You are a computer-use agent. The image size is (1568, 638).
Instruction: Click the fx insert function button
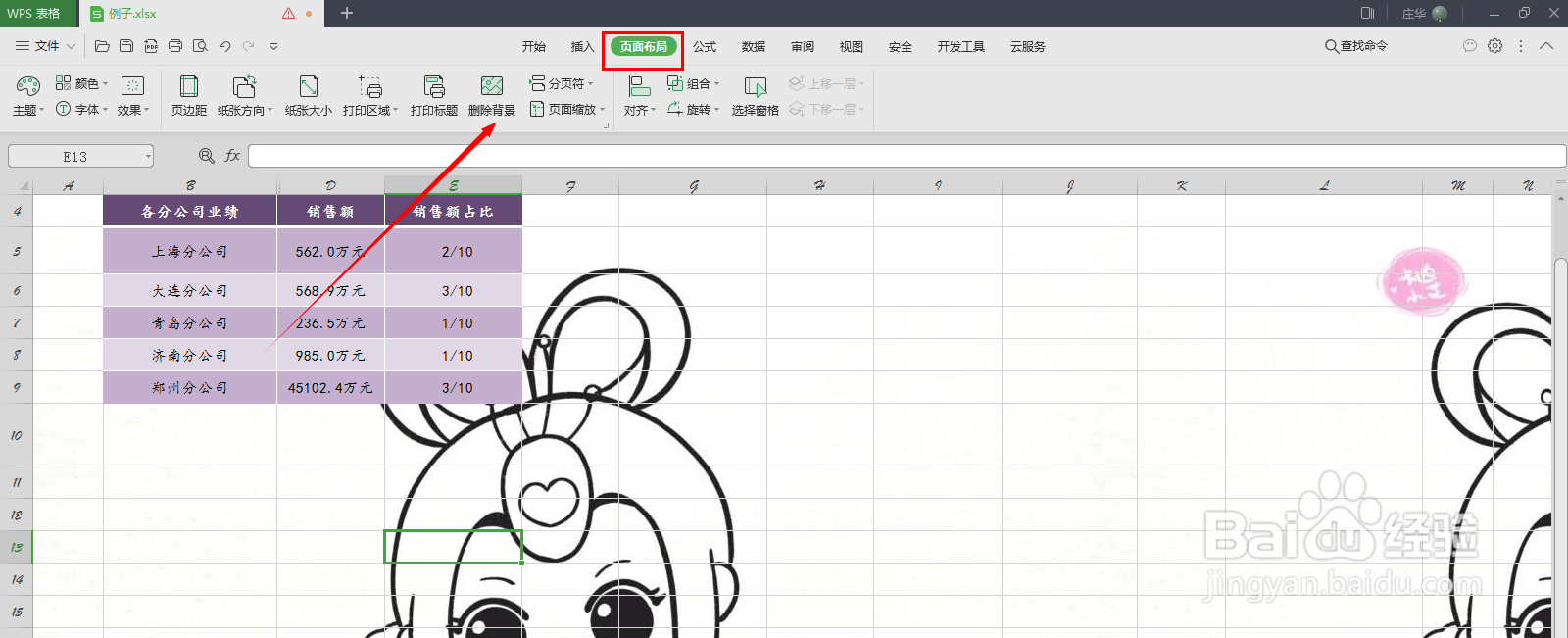point(232,155)
